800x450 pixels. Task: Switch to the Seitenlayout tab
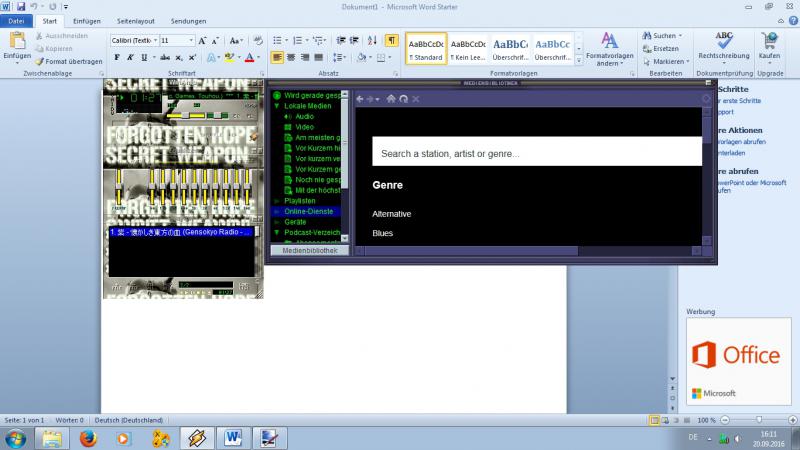[x=136, y=21]
